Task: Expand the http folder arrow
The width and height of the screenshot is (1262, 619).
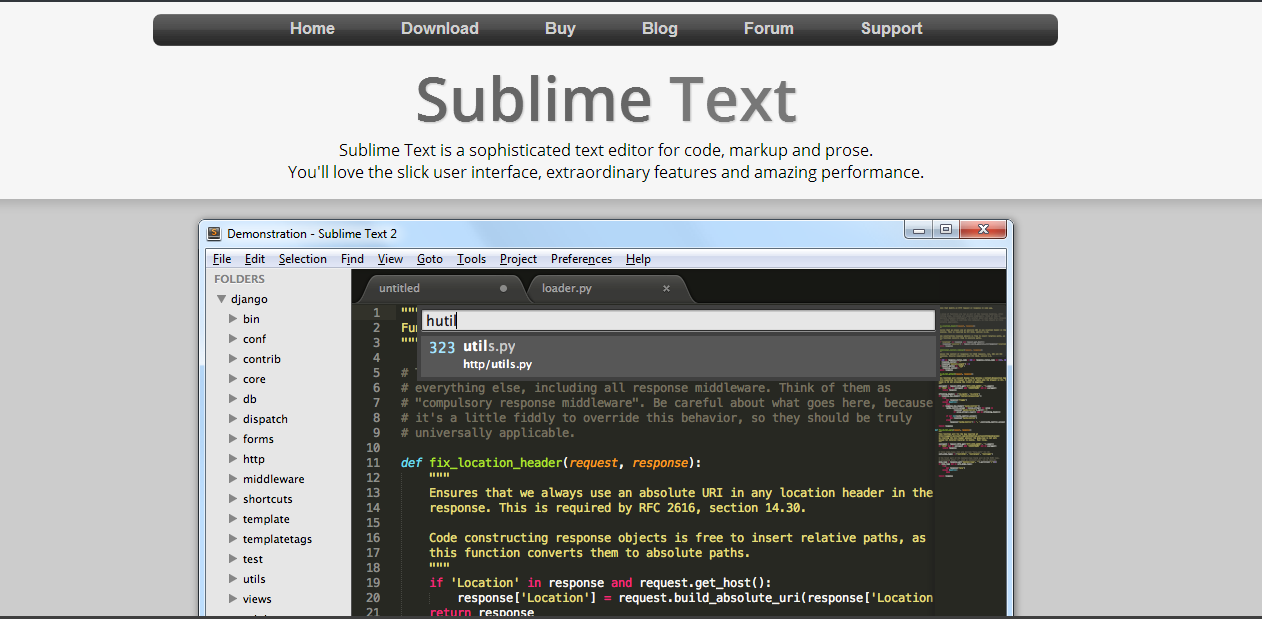Action: pyautogui.click(x=233, y=459)
